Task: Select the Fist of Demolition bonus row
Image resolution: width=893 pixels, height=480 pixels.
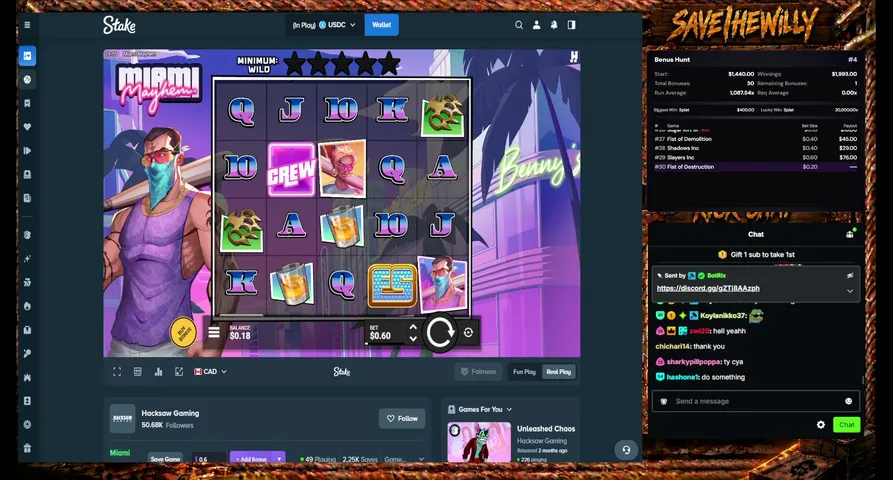Action: click(x=756, y=139)
